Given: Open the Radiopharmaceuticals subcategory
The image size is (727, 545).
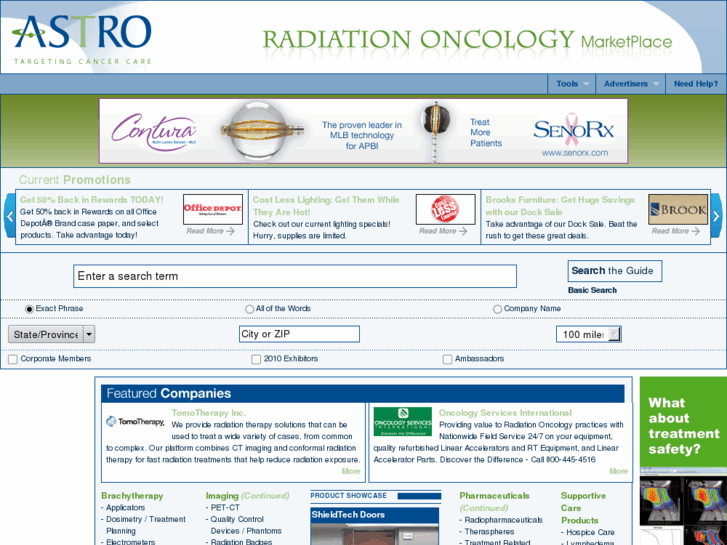Looking at the screenshot, I should point(504,520).
